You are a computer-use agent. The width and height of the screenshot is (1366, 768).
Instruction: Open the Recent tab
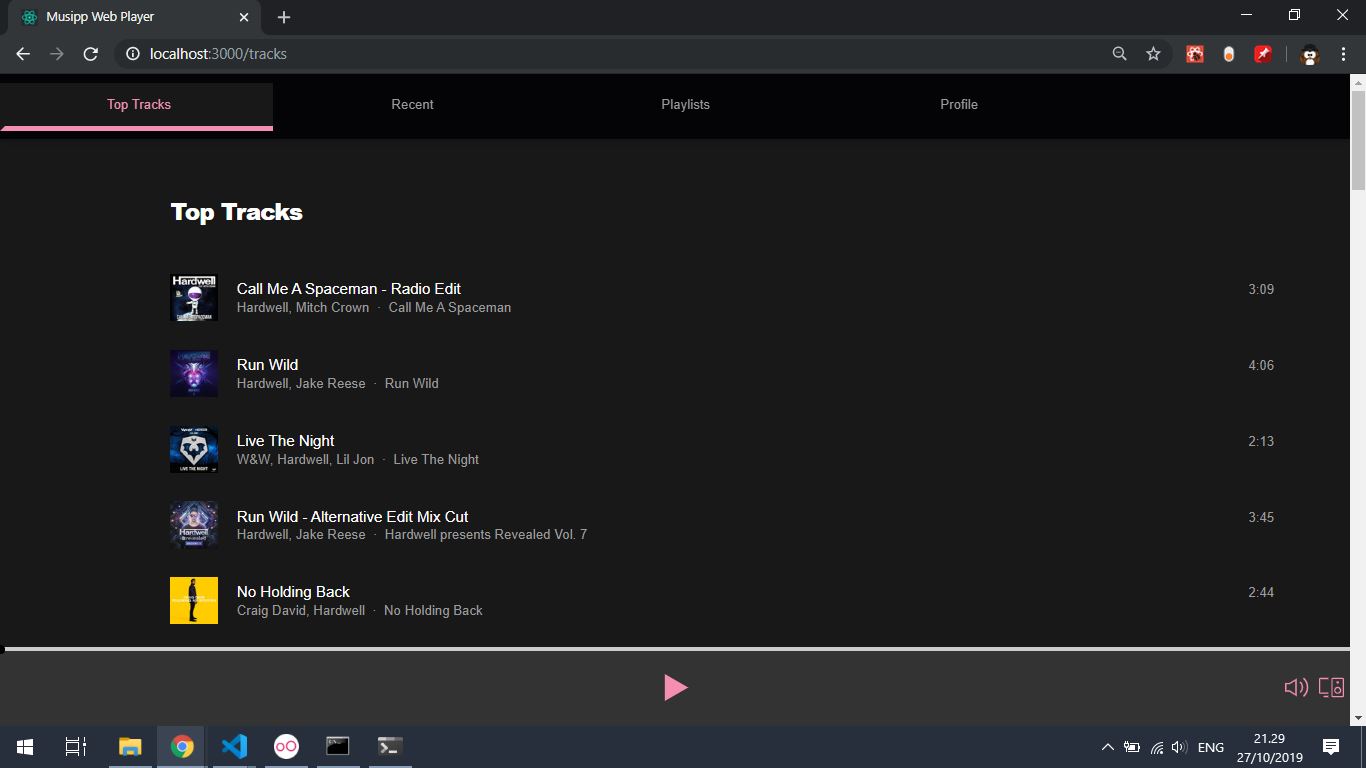click(x=412, y=104)
